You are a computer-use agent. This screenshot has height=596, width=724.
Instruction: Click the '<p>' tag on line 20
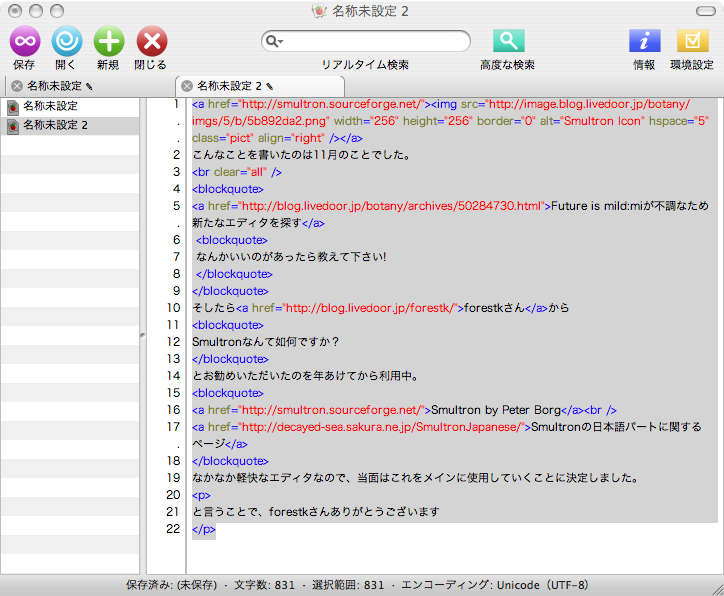(201, 495)
